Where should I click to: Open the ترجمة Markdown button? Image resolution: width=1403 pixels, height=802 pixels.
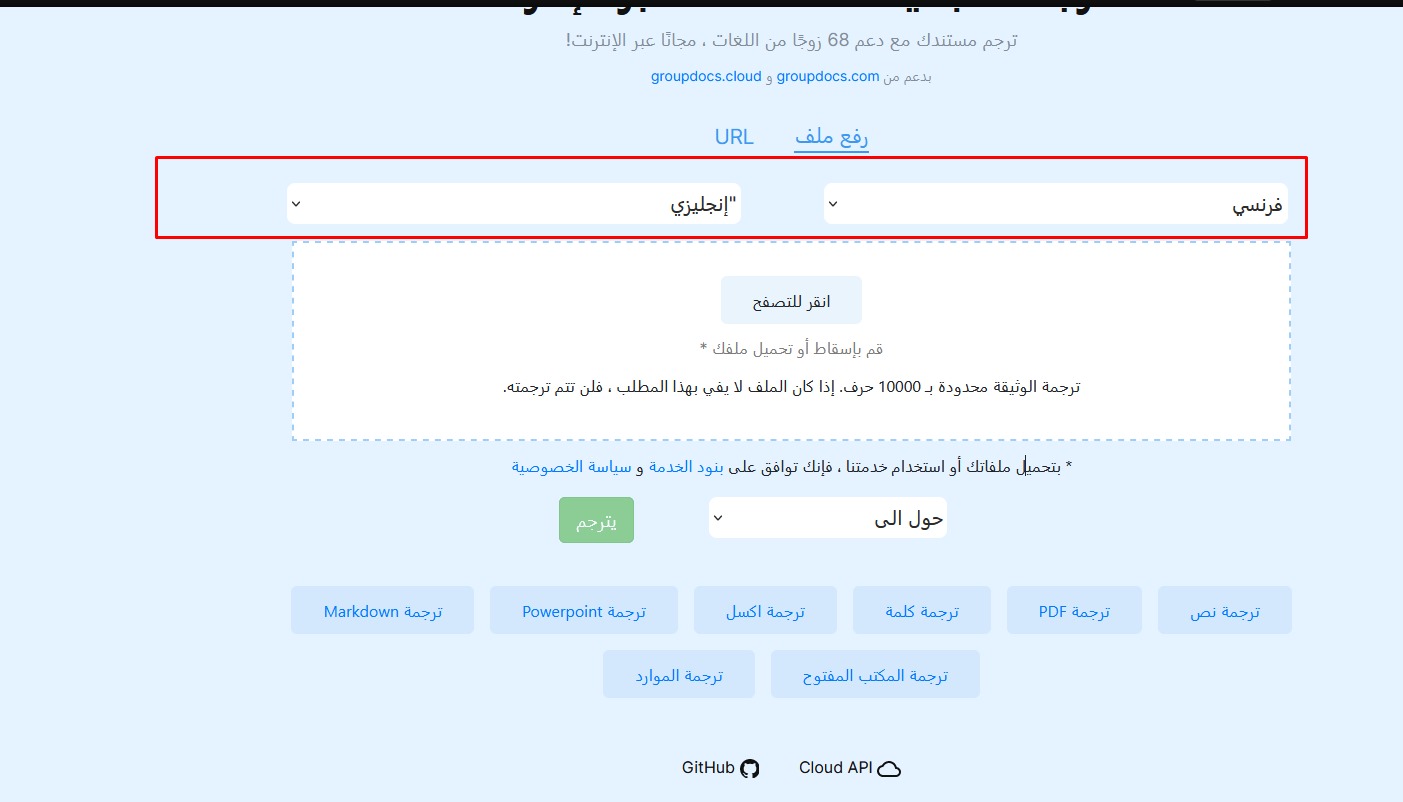(382, 611)
